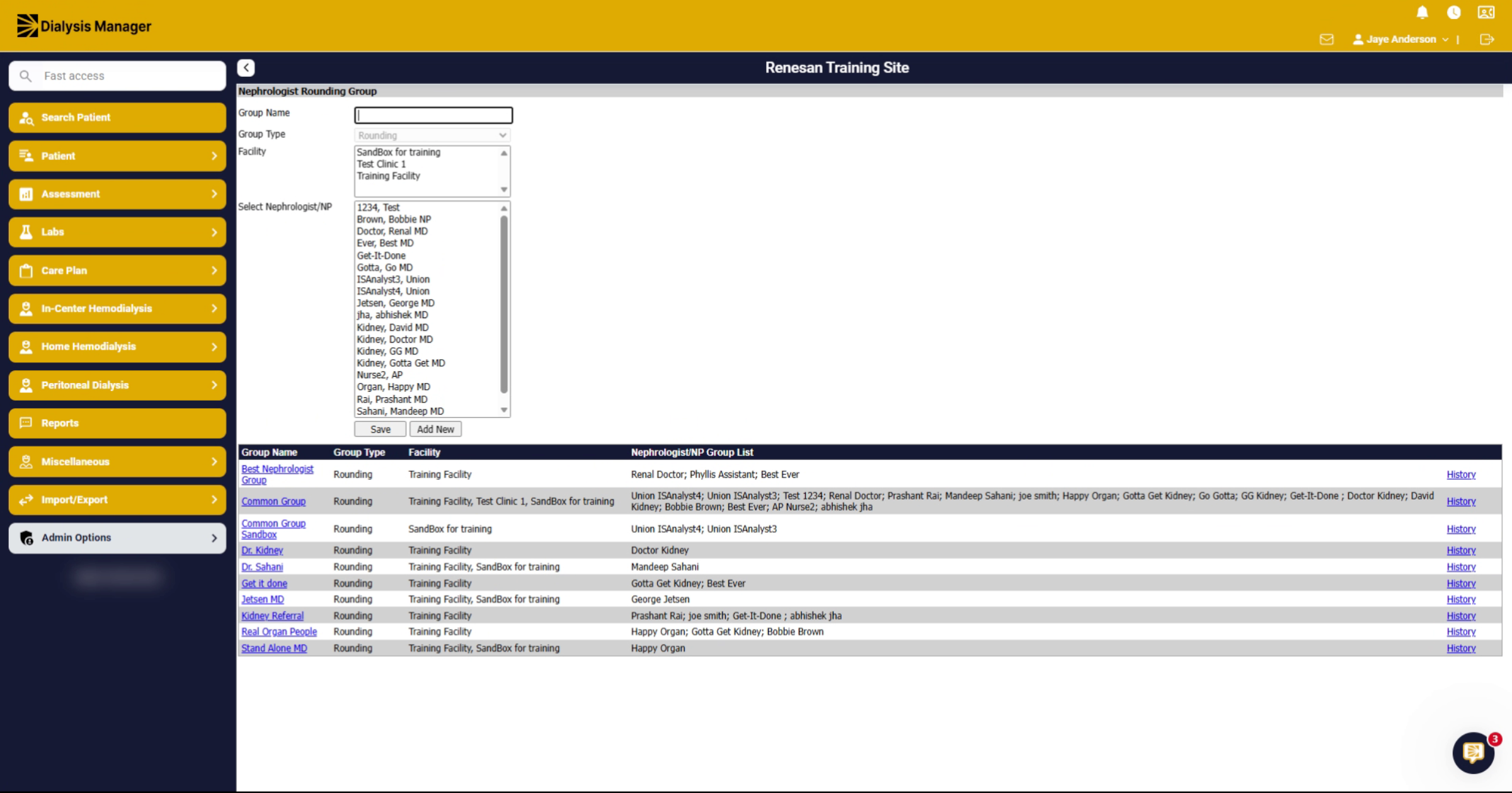
Task: Click the Save button
Action: tap(380, 429)
